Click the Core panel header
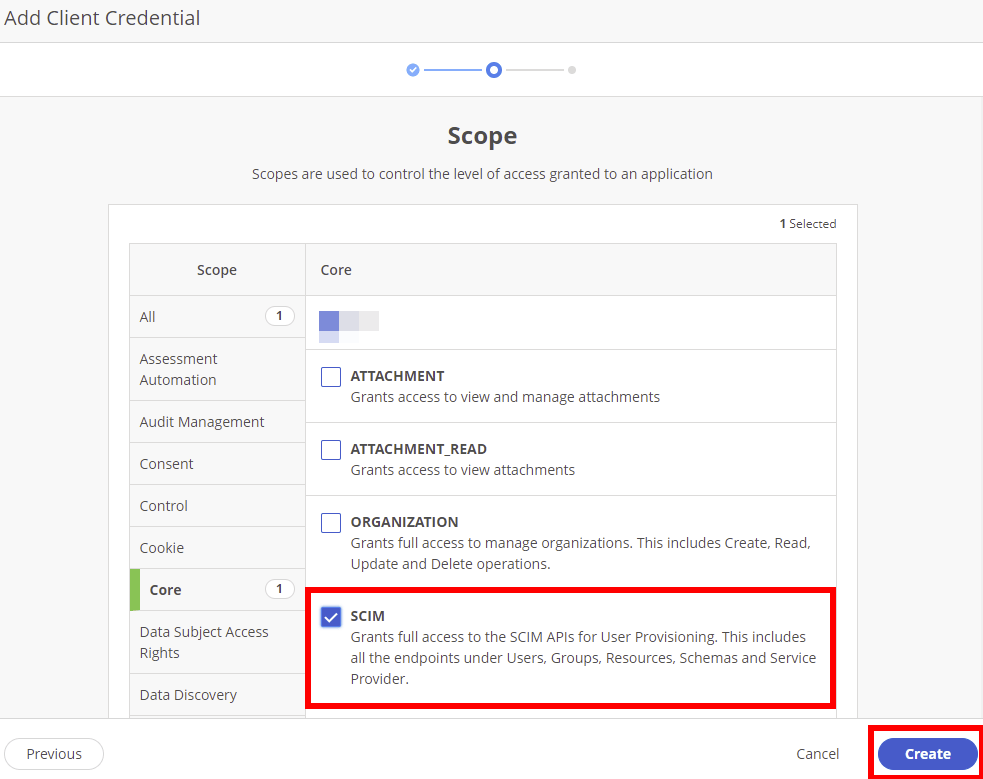Image resolution: width=983 pixels, height=779 pixels. coord(570,269)
